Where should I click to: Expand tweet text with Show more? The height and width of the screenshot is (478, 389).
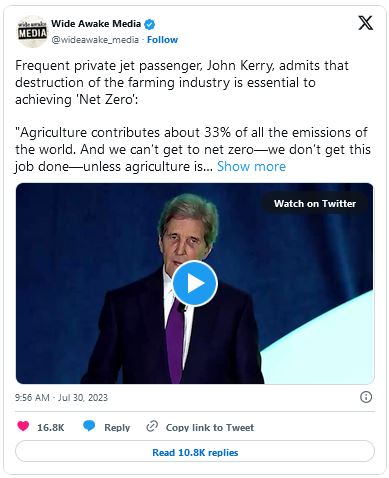coord(251,166)
